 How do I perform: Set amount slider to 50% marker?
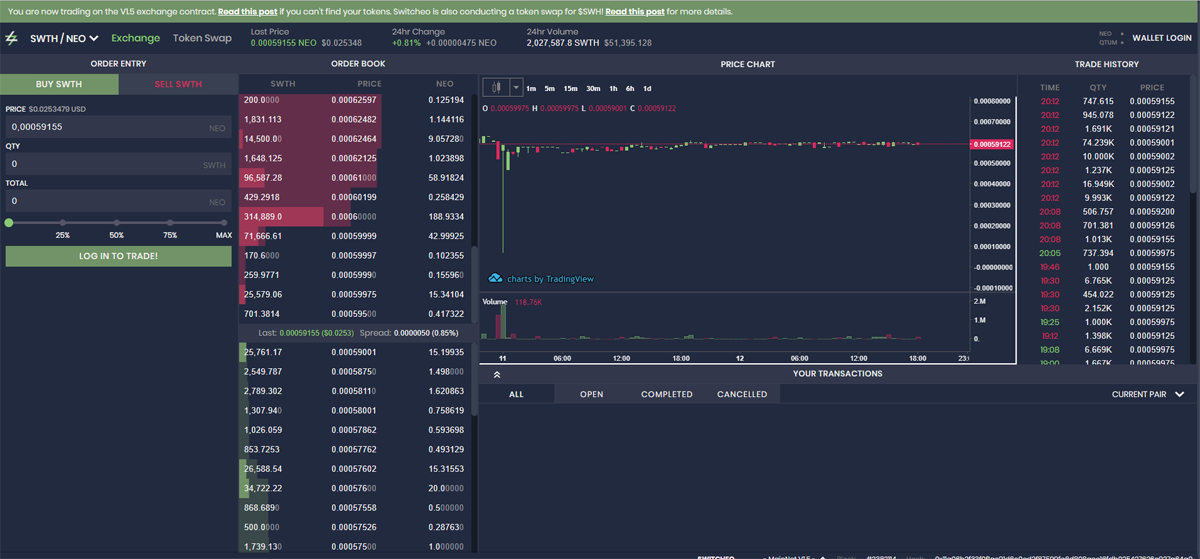click(x=116, y=223)
